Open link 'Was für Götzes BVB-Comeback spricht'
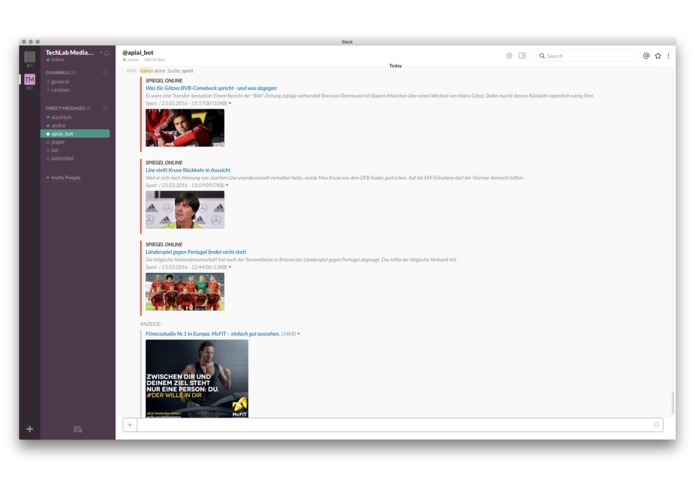The height and width of the screenshot is (494, 695). click(211, 88)
